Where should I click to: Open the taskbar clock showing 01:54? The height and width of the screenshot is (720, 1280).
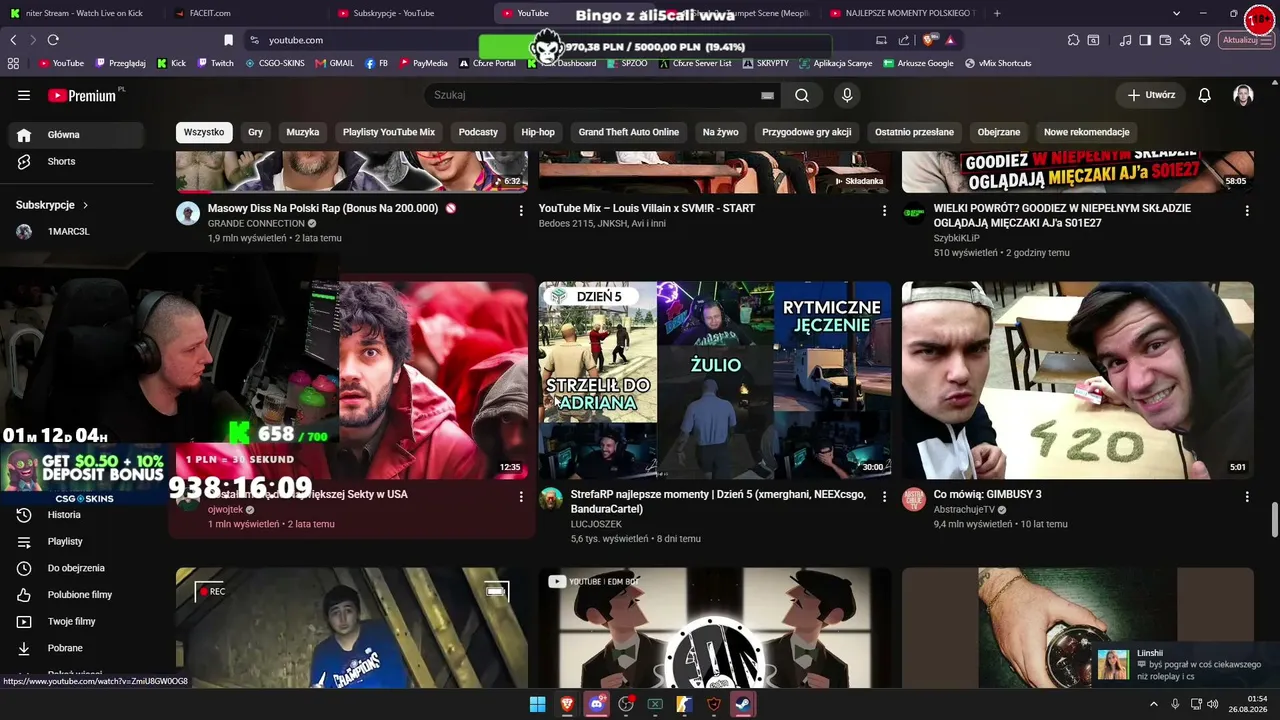(x=1248, y=704)
